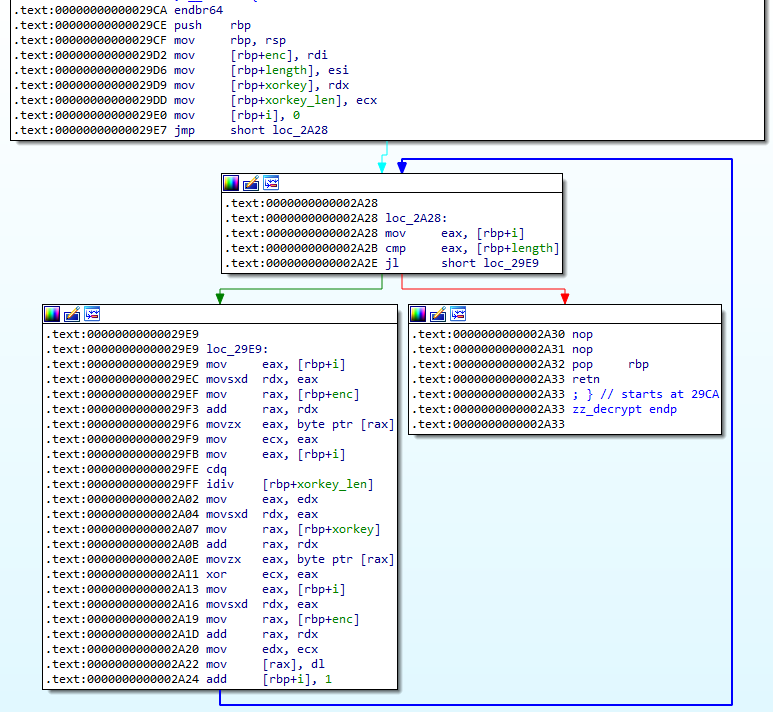Set node color for the retn block
The height and width of the screenshot is (712, 773).
click(418, 314)
